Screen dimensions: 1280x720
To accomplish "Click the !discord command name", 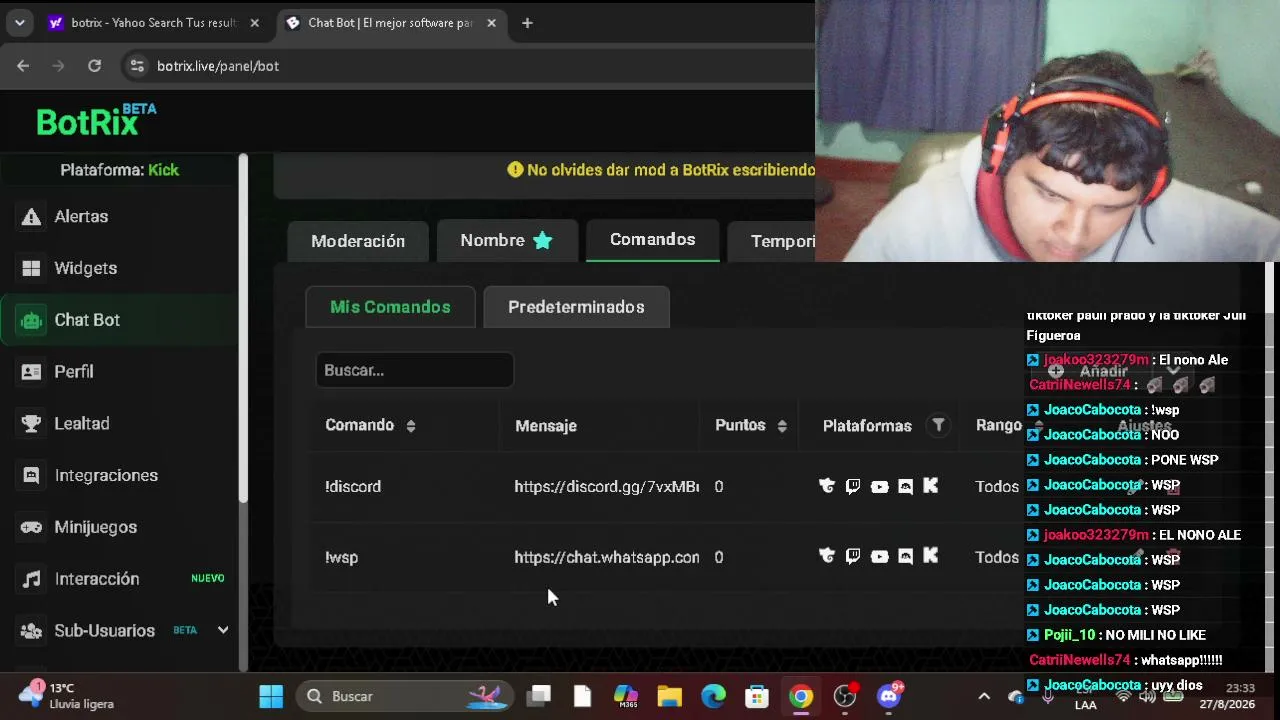I will pos(353,487).
